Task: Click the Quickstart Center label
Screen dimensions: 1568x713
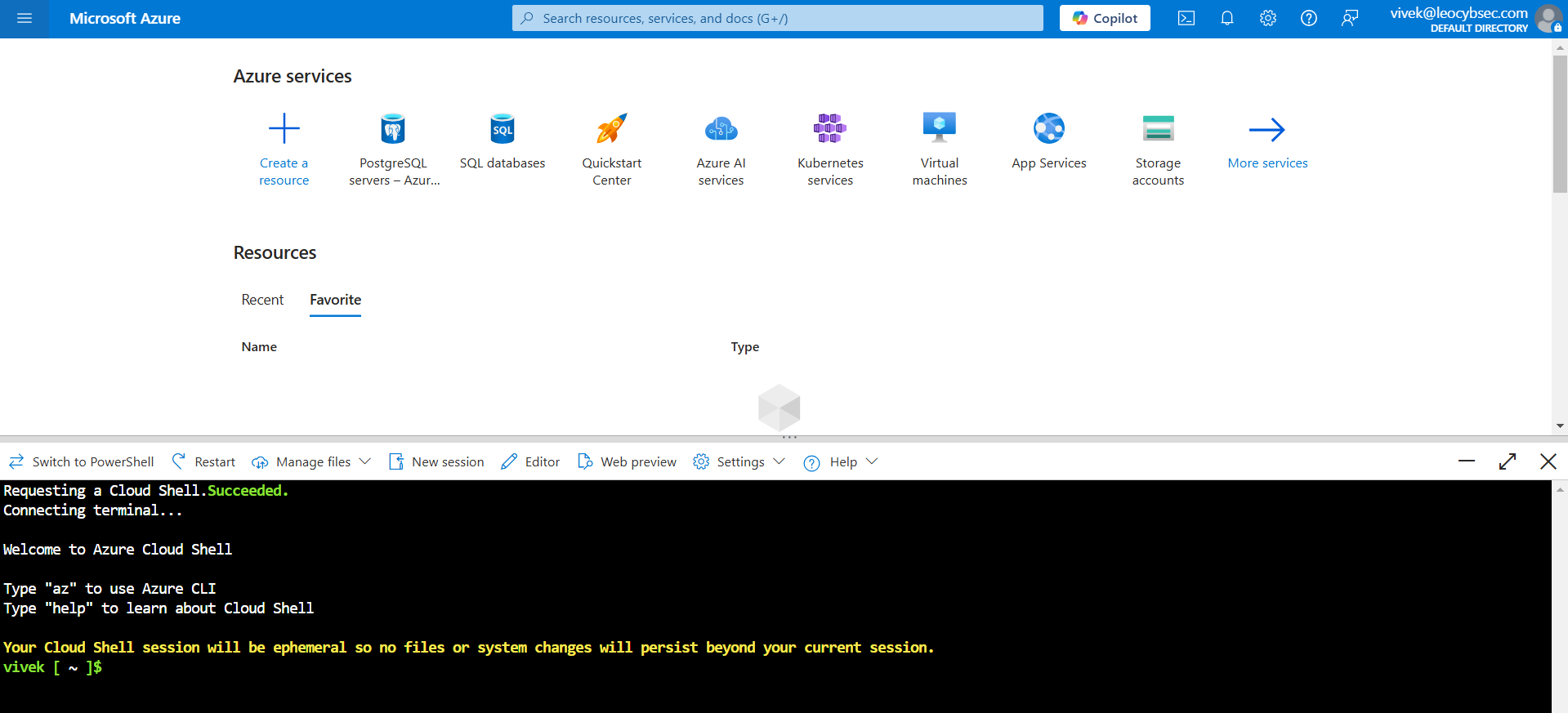Action: [612, 172]
